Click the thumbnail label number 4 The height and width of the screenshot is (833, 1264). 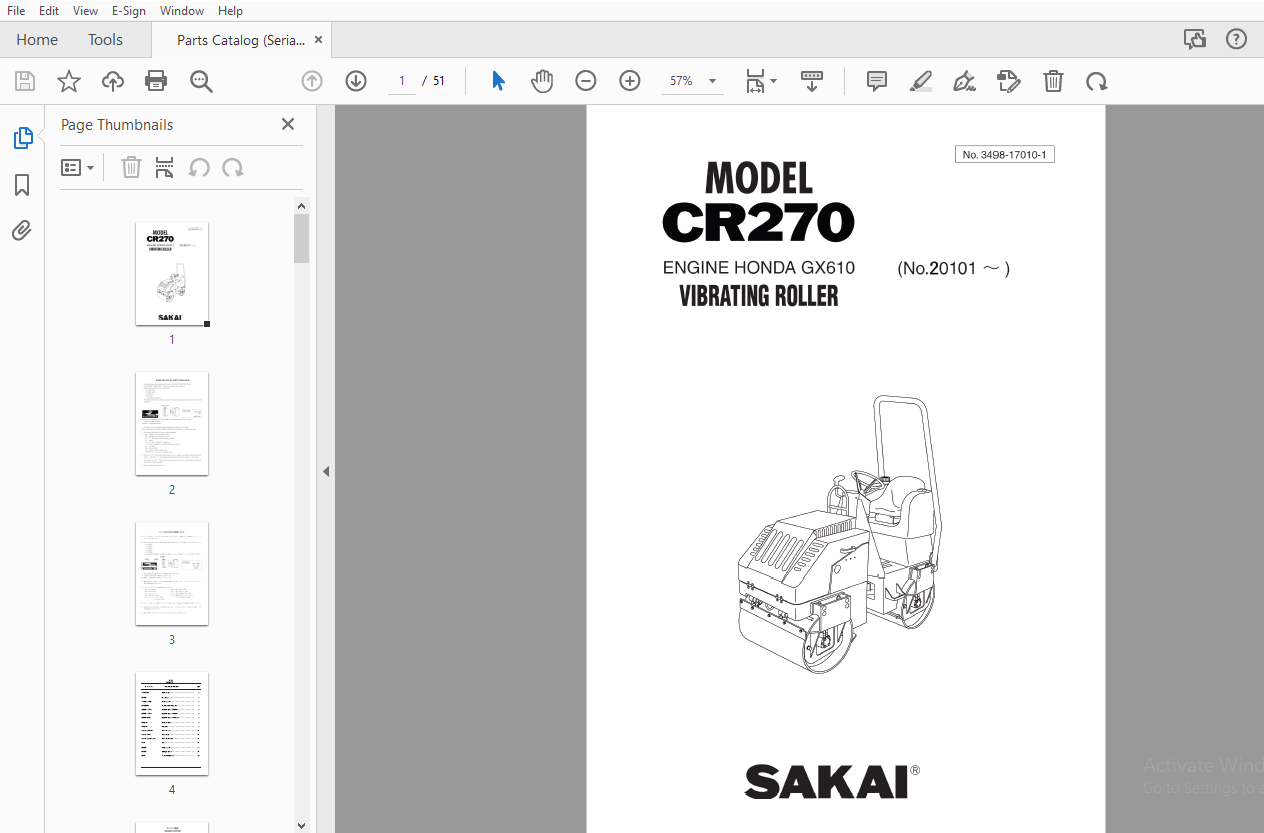coord(172,790)
